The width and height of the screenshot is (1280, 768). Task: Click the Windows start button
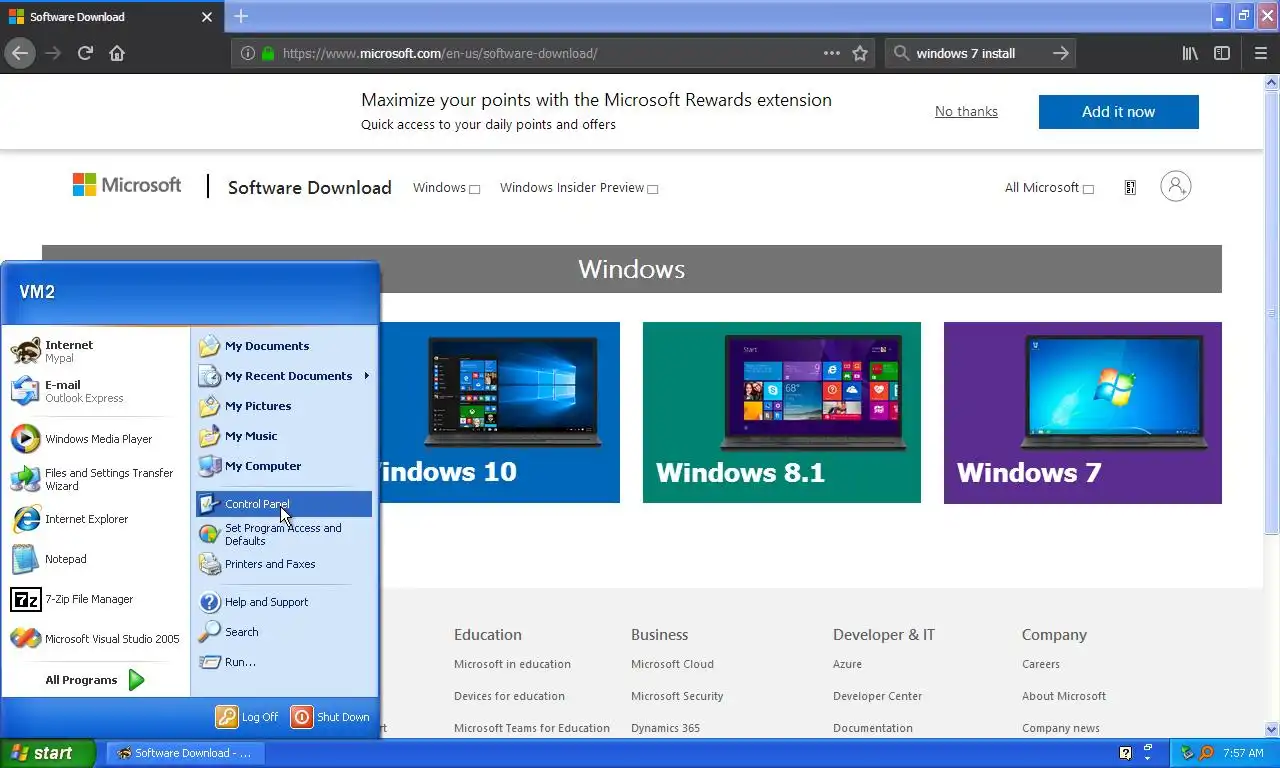pos(47,753)
